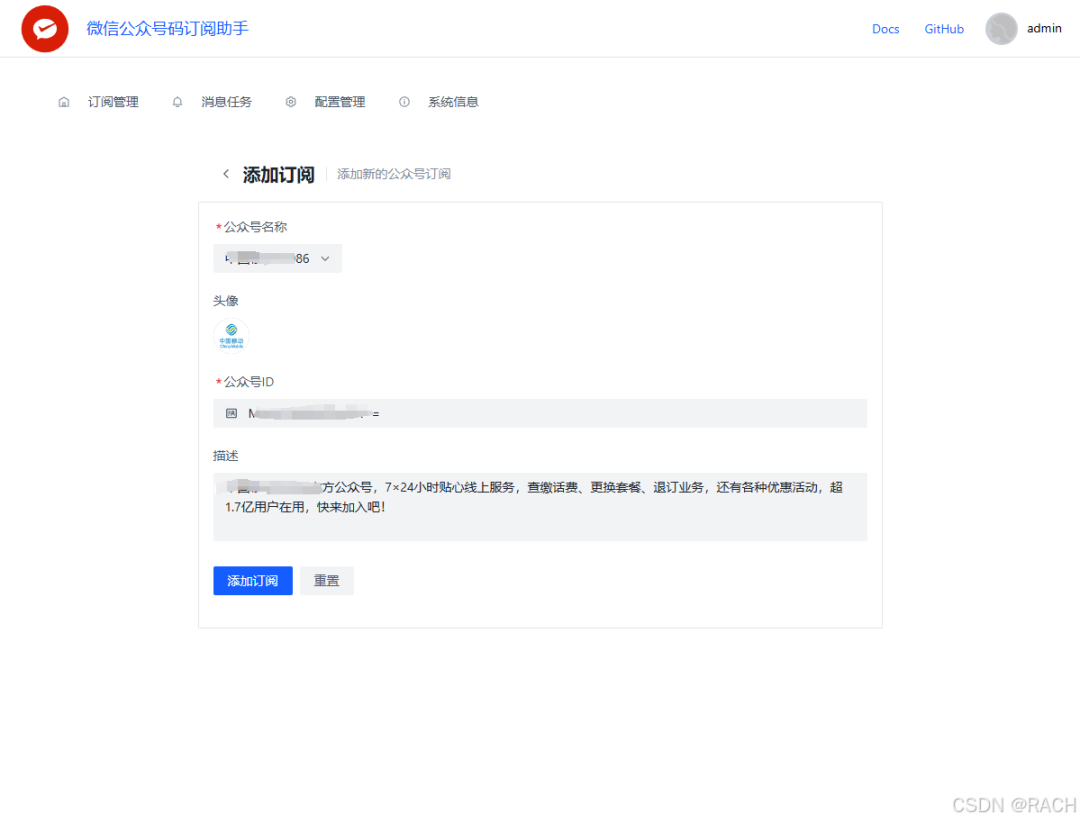Screen dimensions: 1080x823
Task: Switch to the 订阅管理 section
Action: point(112,101)
